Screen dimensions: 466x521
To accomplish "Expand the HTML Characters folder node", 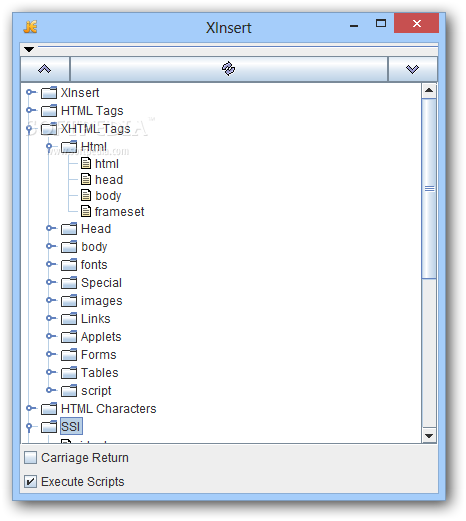I will [31, 408].
